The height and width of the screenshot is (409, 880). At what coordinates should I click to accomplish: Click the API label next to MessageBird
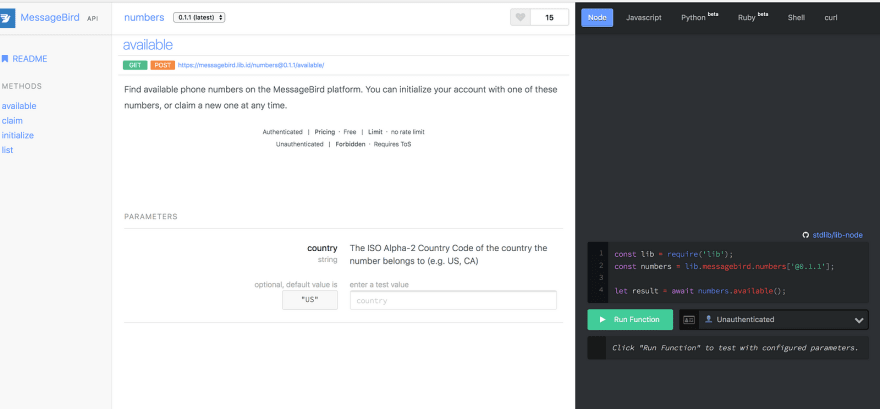pyautogui.click(x=93, y=19)
